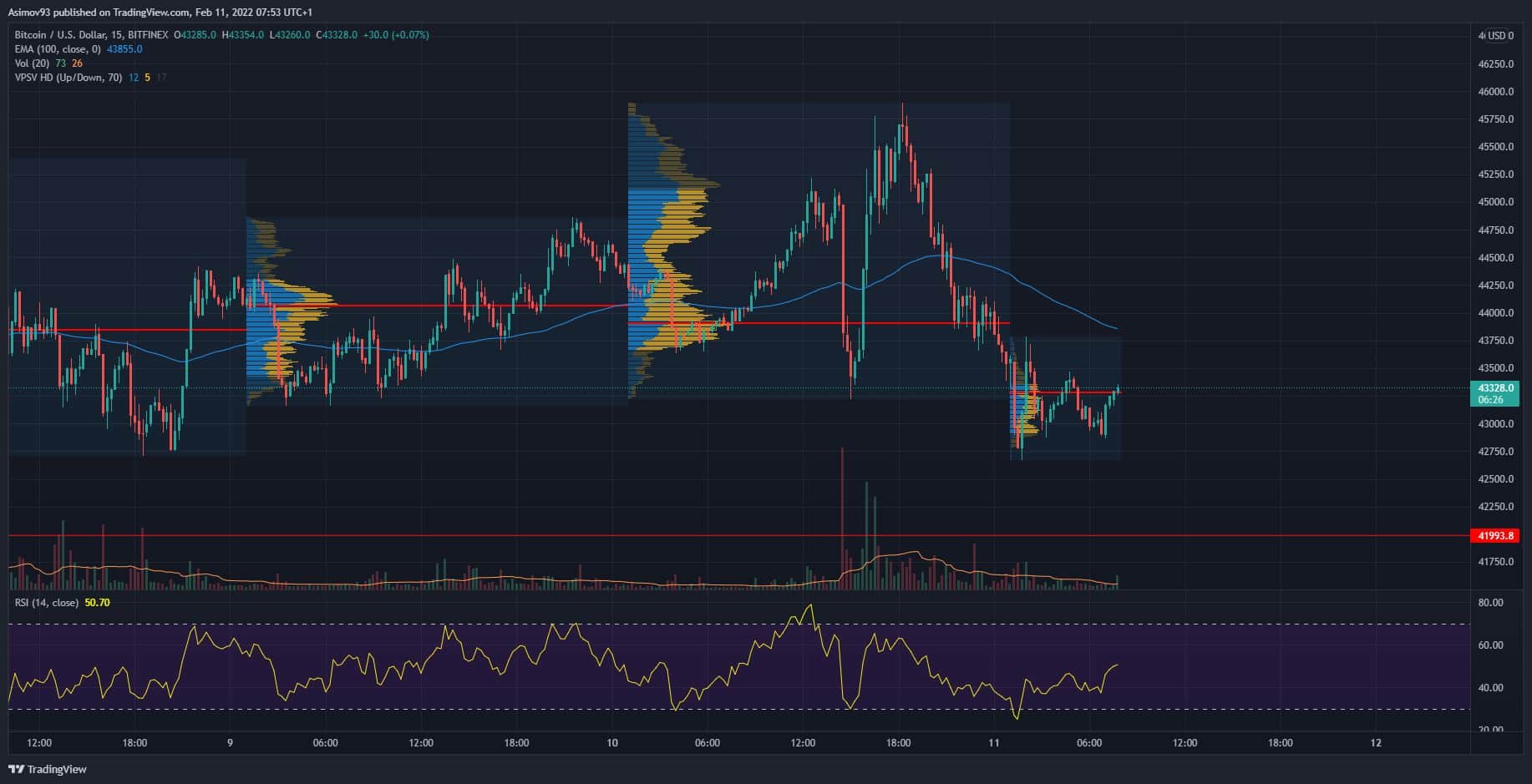Click the RSI axis label 80.00

tap(1491, 603)
